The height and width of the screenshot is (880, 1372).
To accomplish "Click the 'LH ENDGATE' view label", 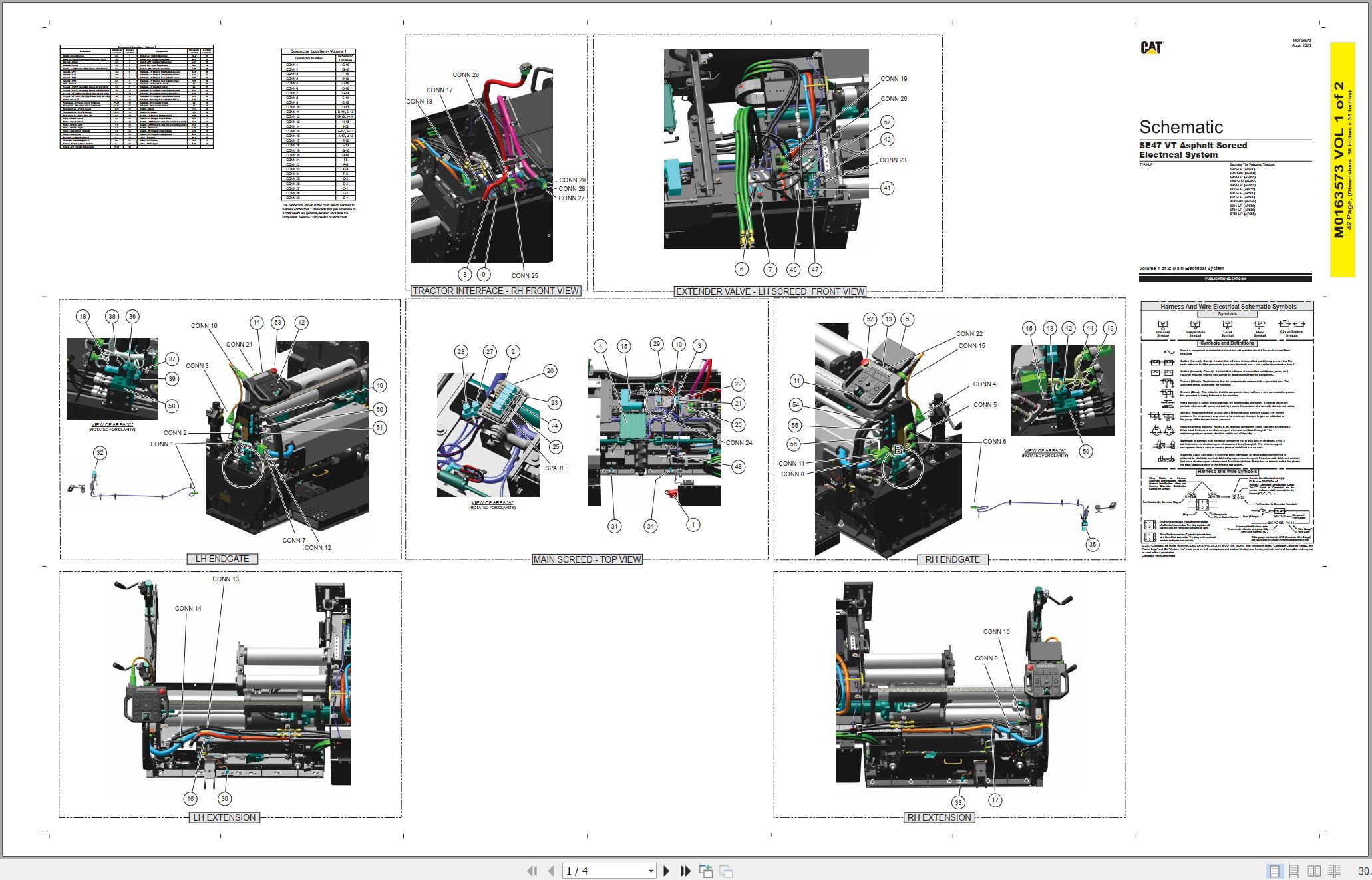I will pos(222,559).
